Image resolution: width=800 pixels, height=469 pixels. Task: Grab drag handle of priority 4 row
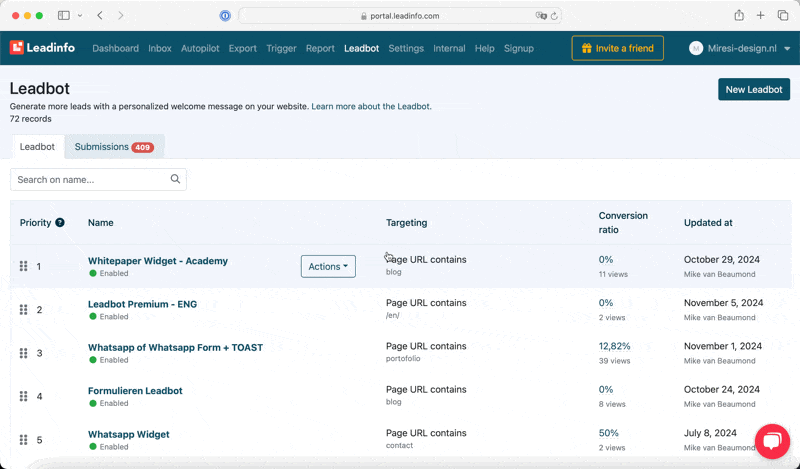pyautogui.click(x=23, y=397)
